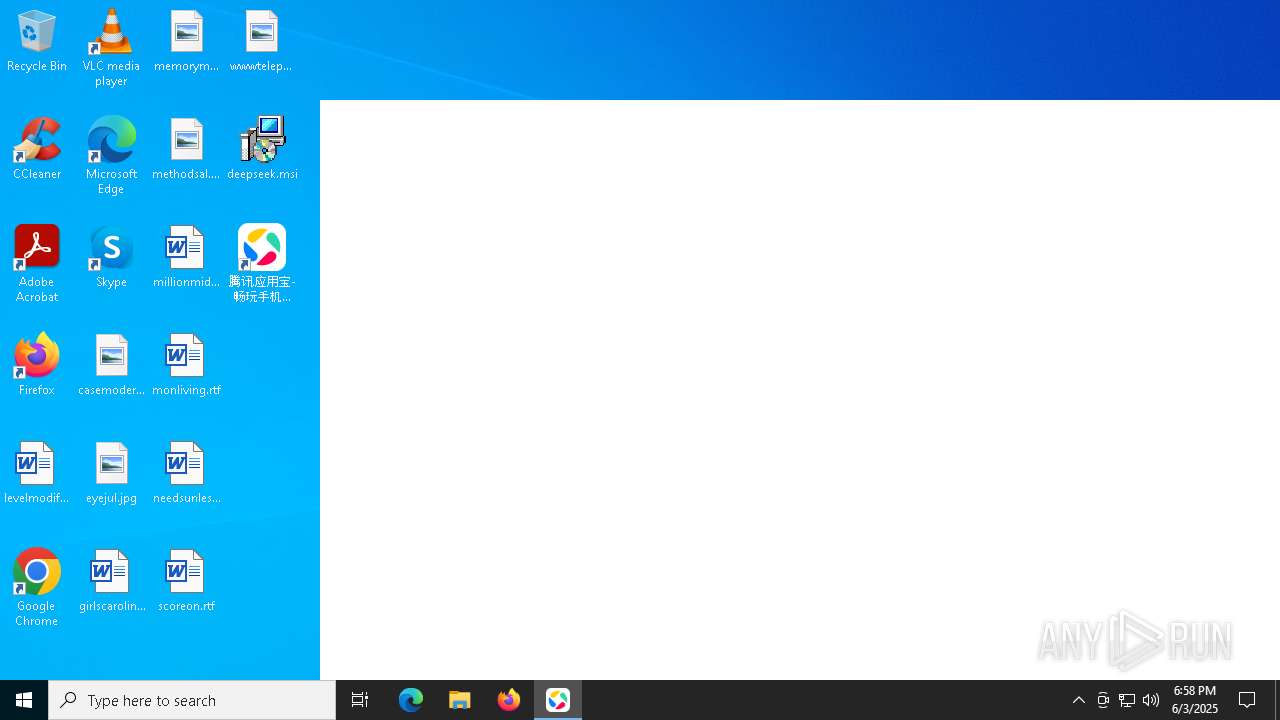The image size is (1280, 720).
Task: Open File Explorer from taskbar
Action: [460, 700]
